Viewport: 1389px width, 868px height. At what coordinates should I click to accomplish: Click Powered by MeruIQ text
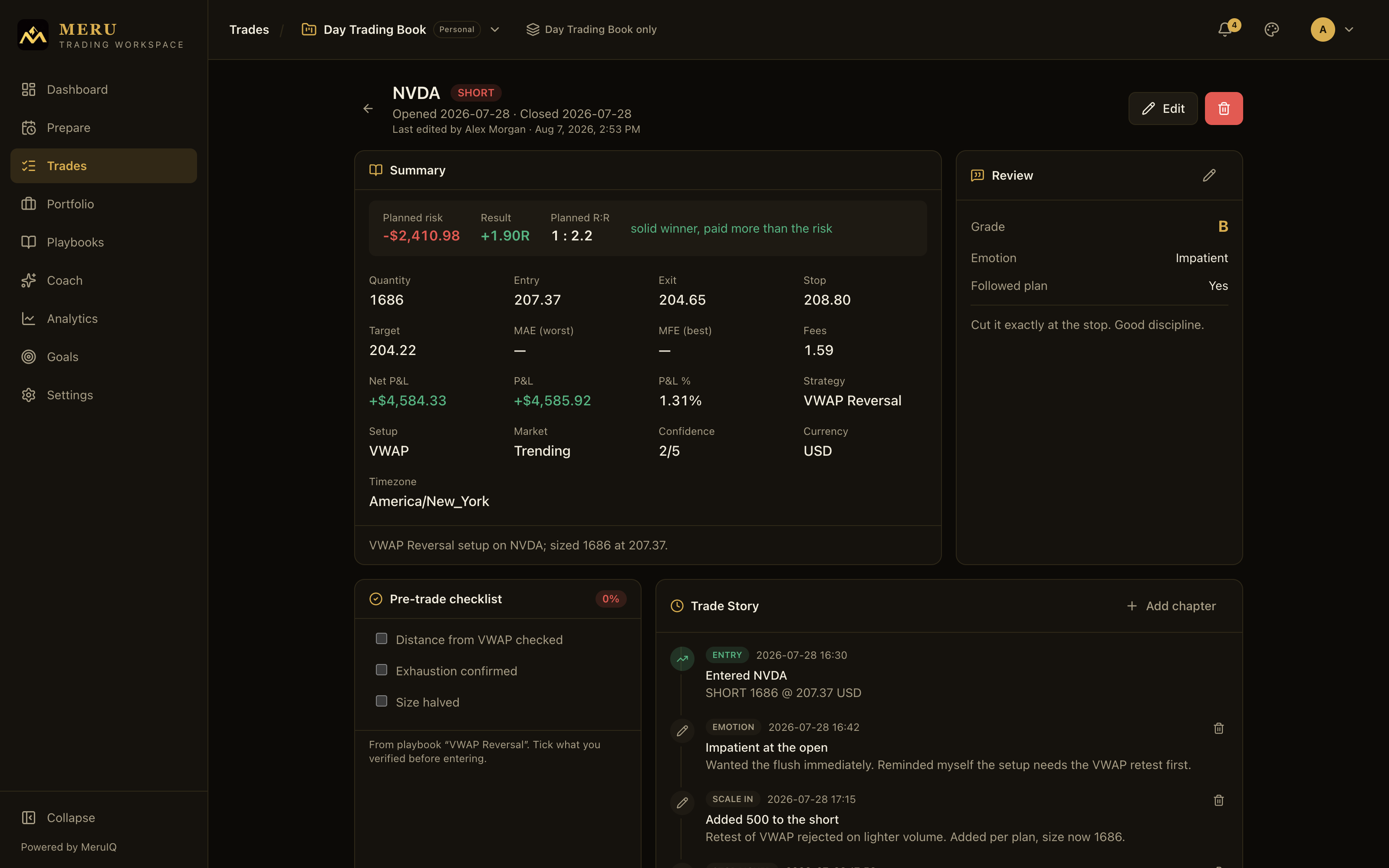(69, 847)
